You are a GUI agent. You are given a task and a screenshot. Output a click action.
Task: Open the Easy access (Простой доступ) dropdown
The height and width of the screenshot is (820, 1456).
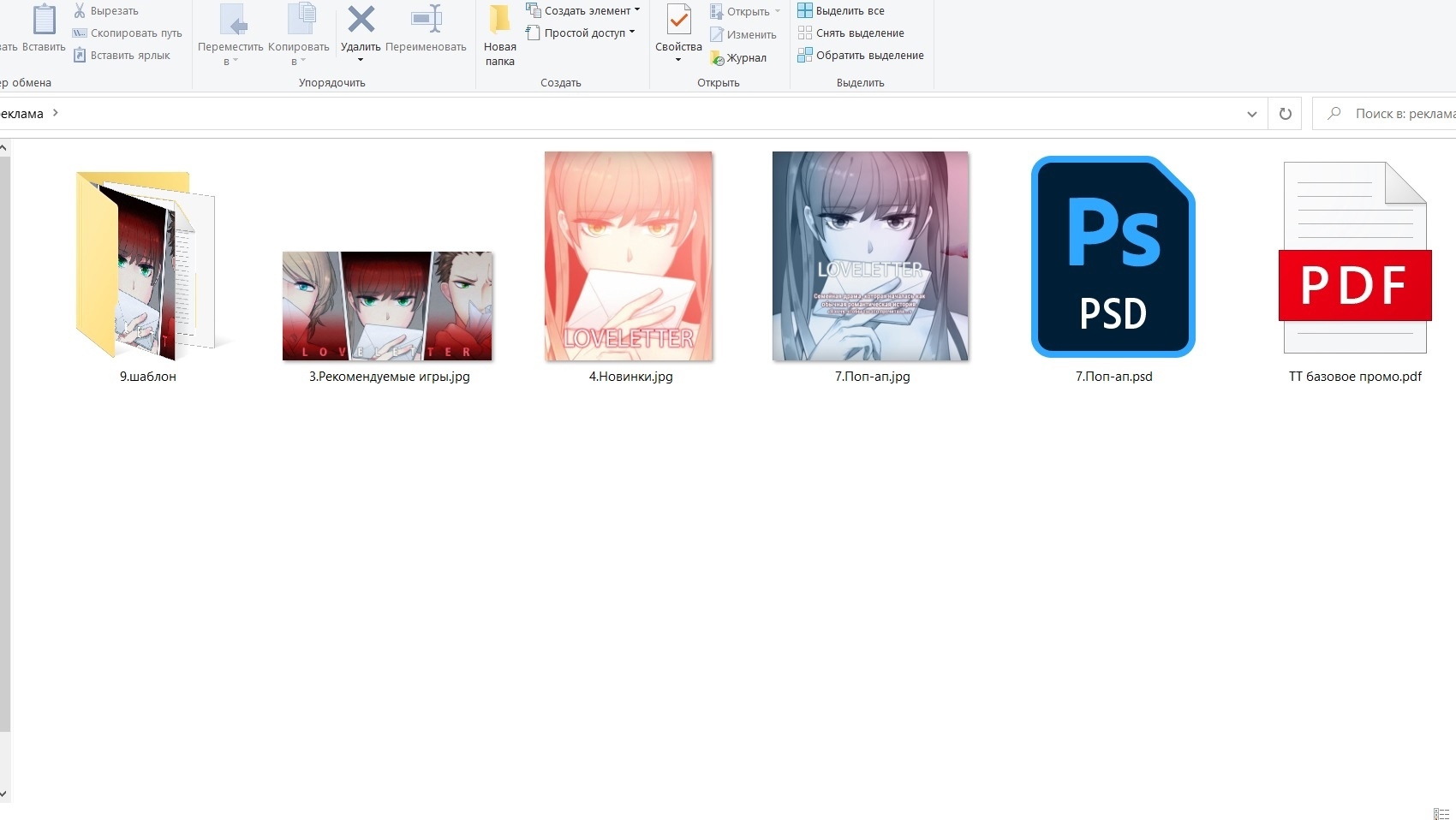point(580,33)
